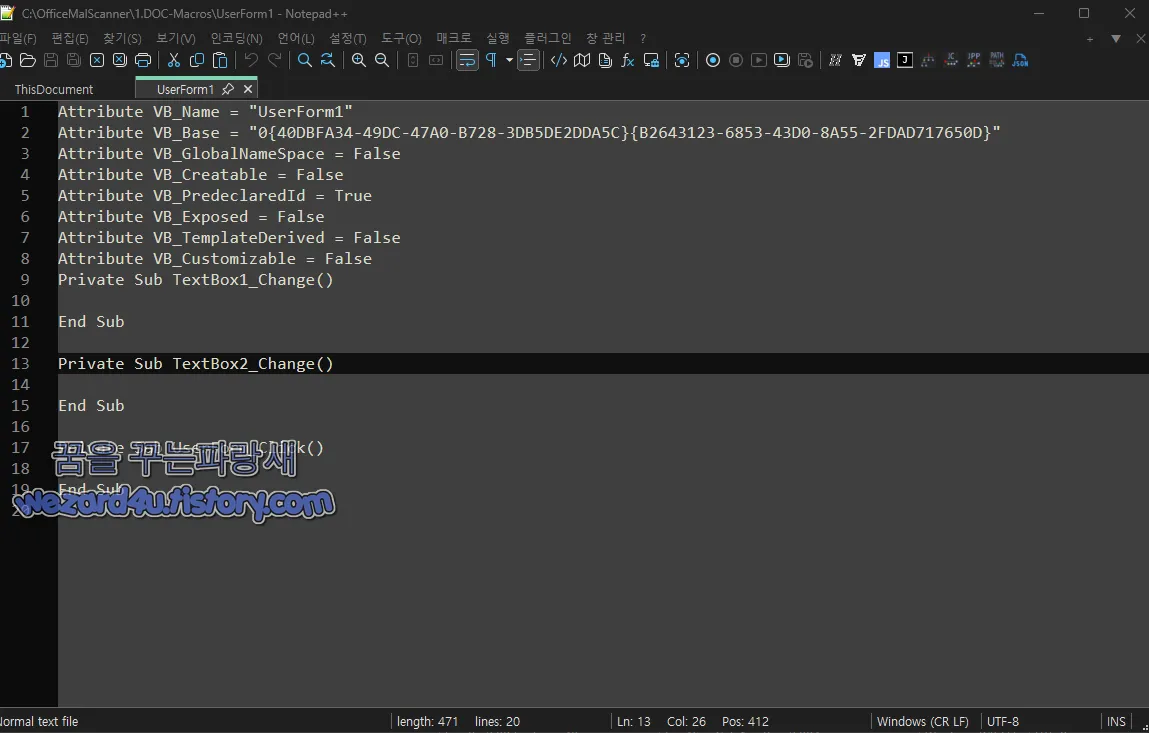Click the user-defined language code-brackets icon
Image resolution: width=1149 pixels, height=733 pixels.
[558, 60]
